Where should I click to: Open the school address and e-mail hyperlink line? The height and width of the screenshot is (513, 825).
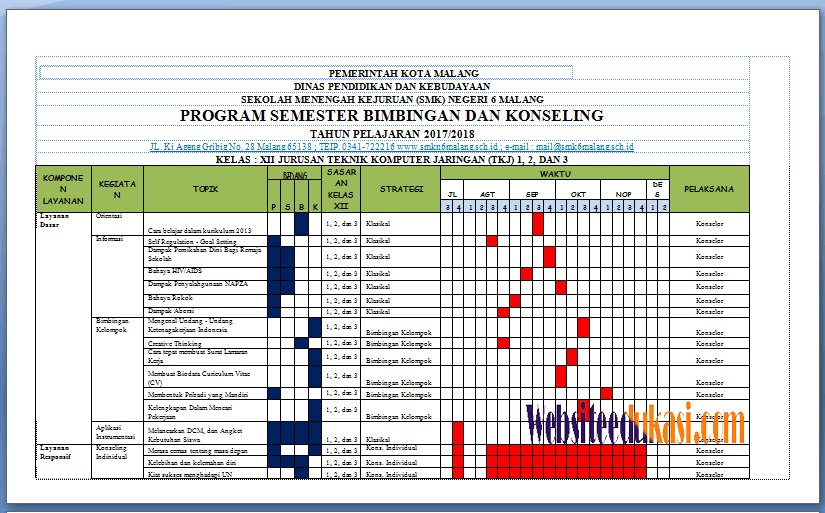(392, 147)
